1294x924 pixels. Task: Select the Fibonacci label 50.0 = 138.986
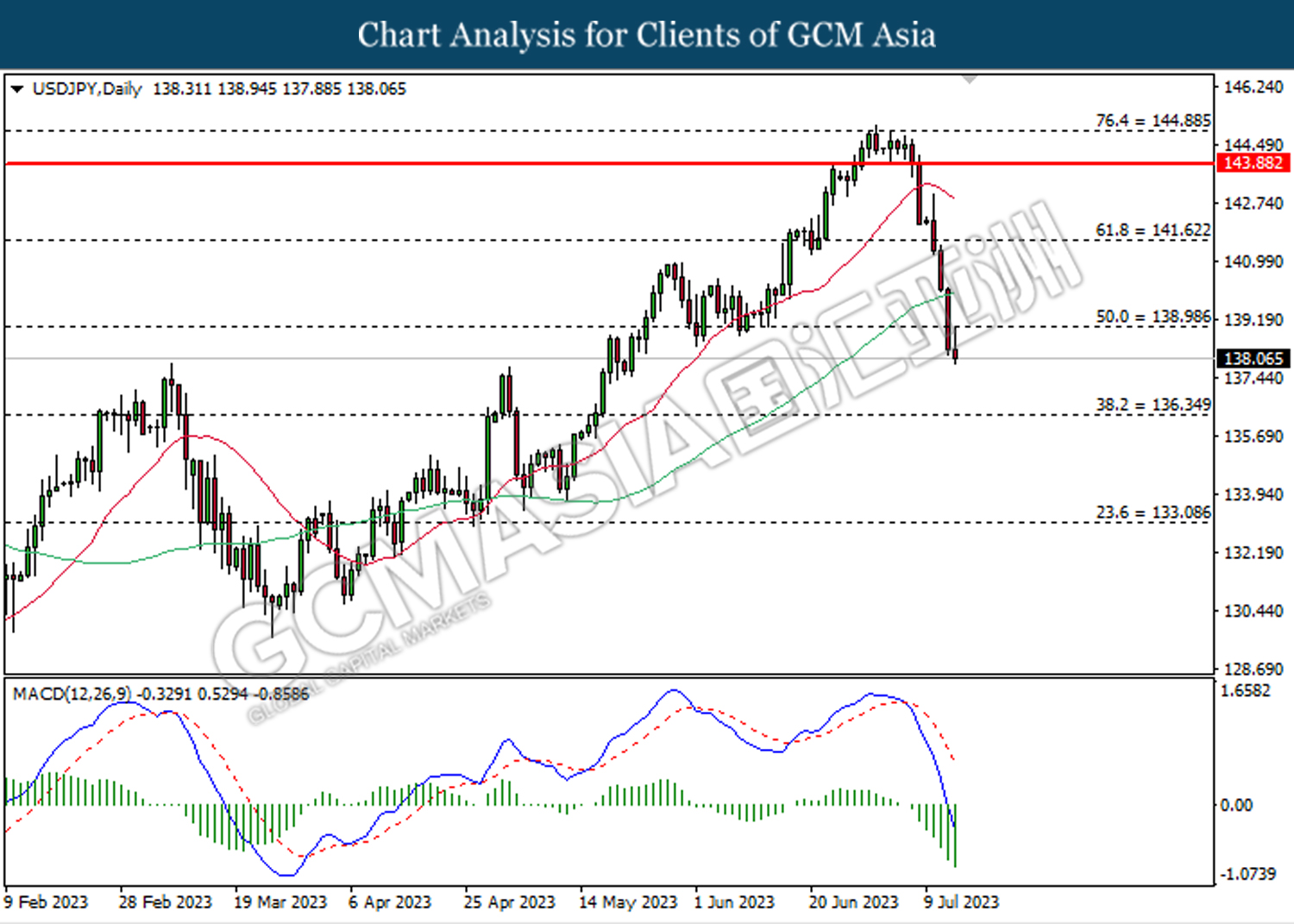[1153, 317]
